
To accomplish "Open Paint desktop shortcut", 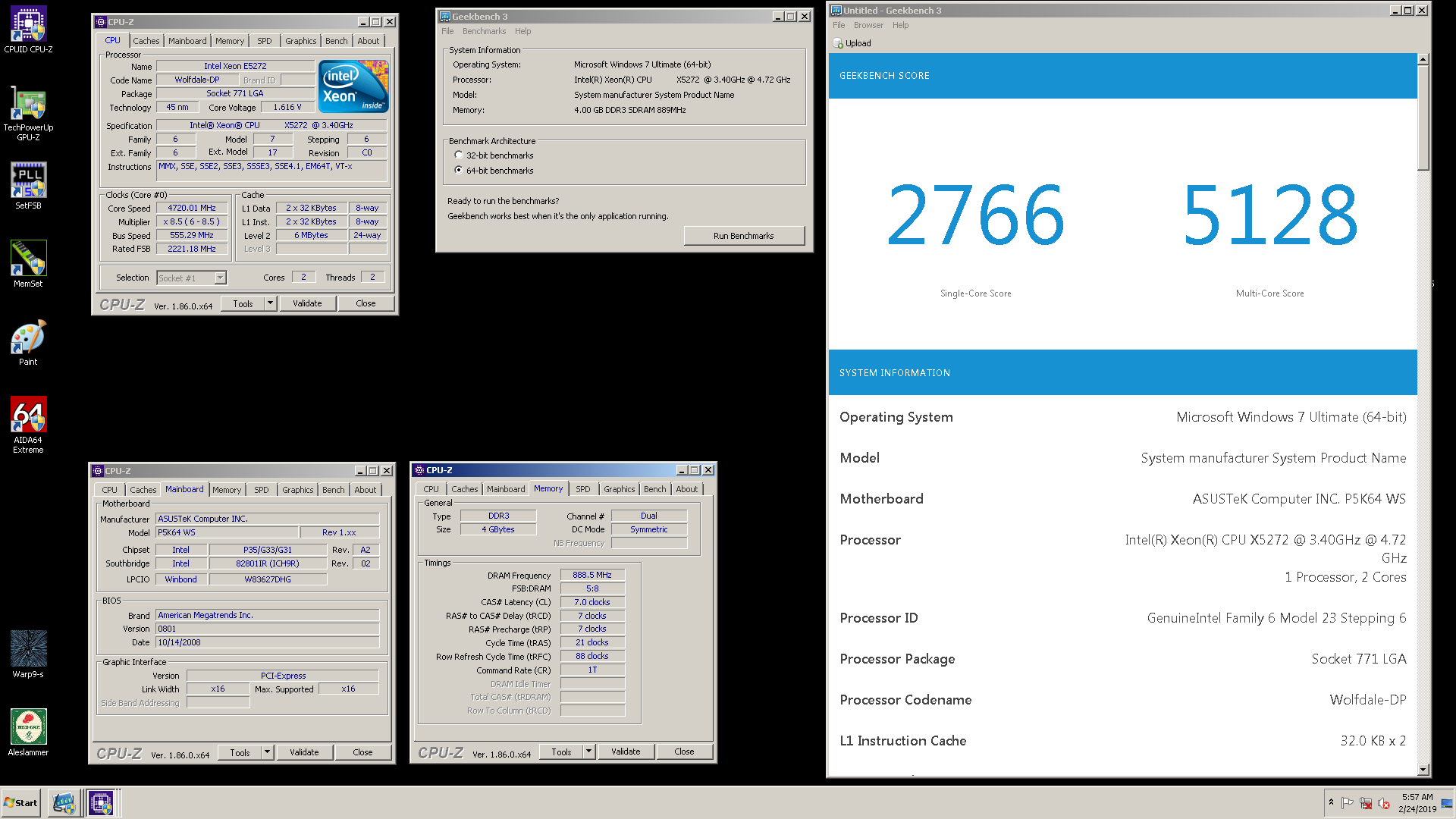I will pos(28,342).
